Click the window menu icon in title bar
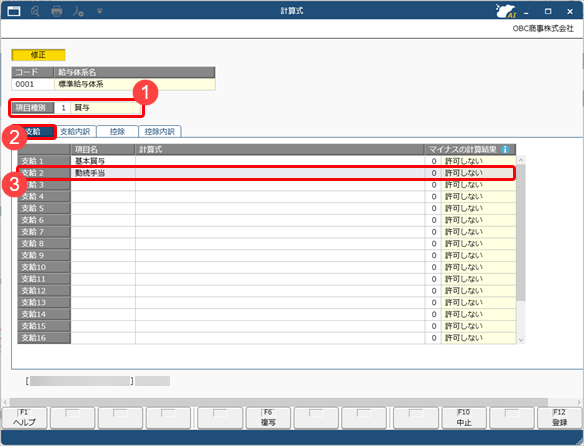The width and height of the screenshot is (584, 447). 14,11
